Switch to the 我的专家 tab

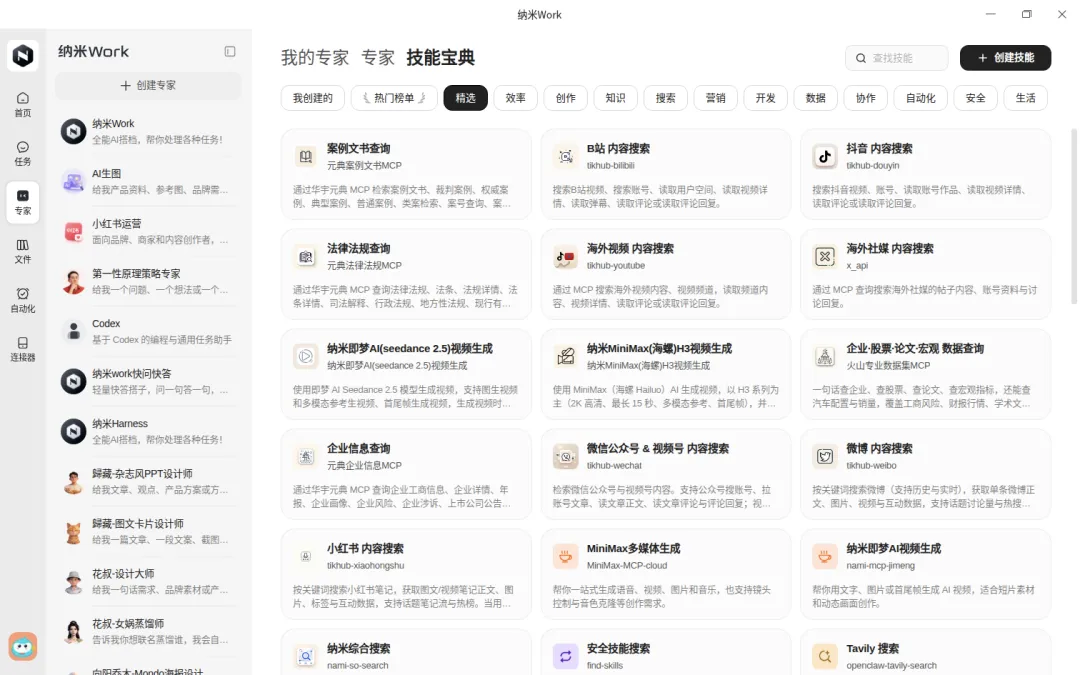click(315, 57)
